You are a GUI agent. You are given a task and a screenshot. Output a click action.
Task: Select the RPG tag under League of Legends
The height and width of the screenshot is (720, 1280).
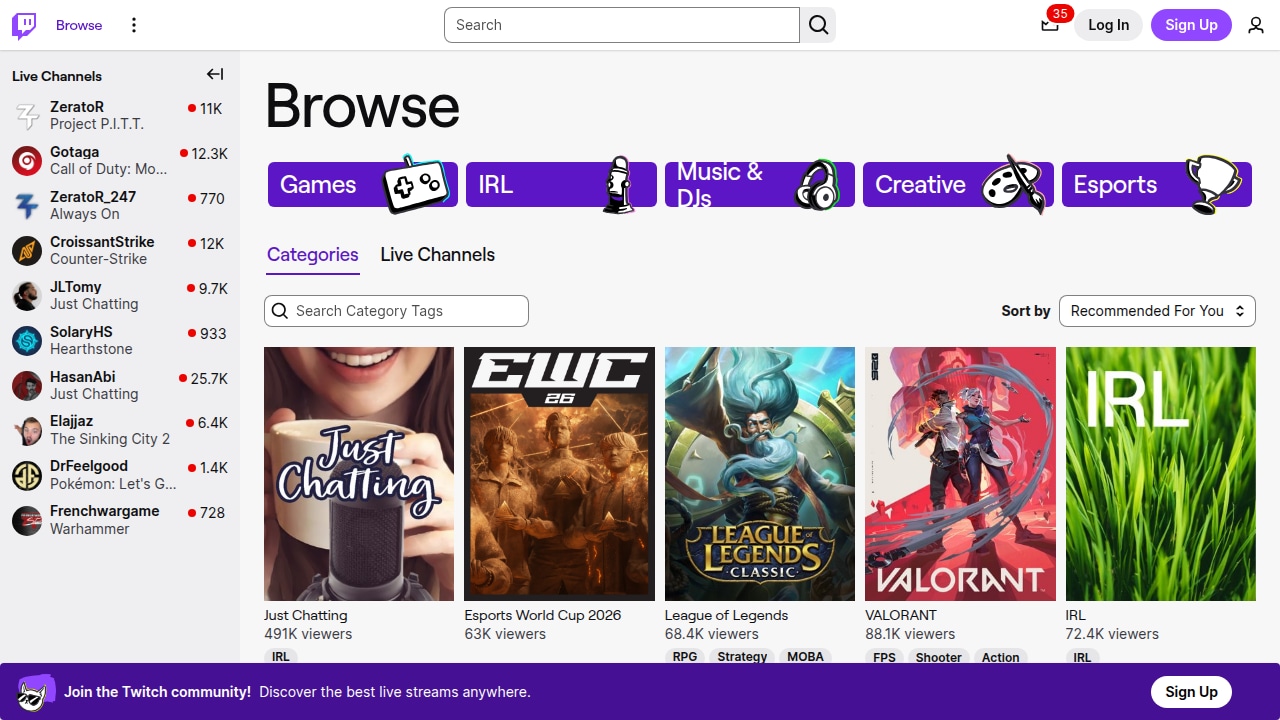(x=685, y=657)
